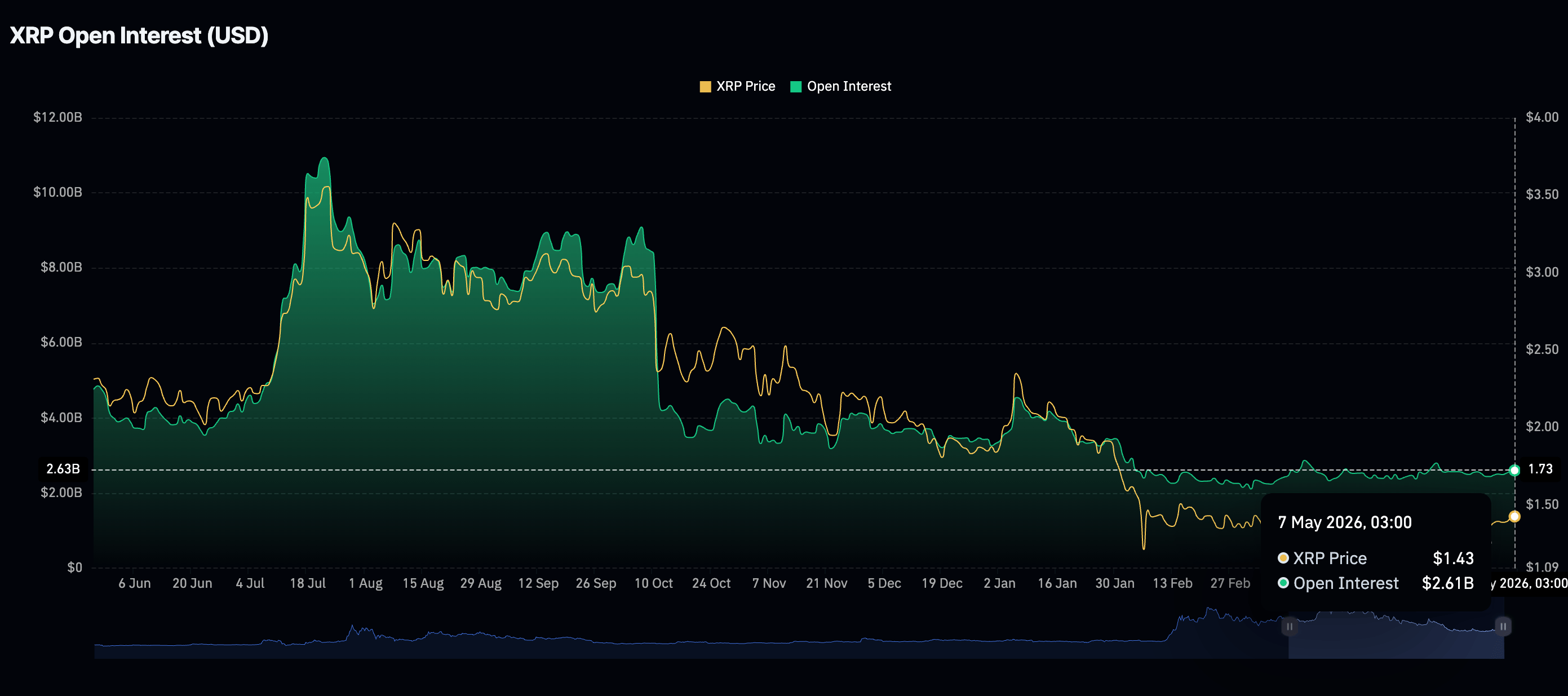Image resolution: width=1568 pixels, height=696 pixels.
Task: Toggle the XRP Price legend series
Action: (737, 86)
